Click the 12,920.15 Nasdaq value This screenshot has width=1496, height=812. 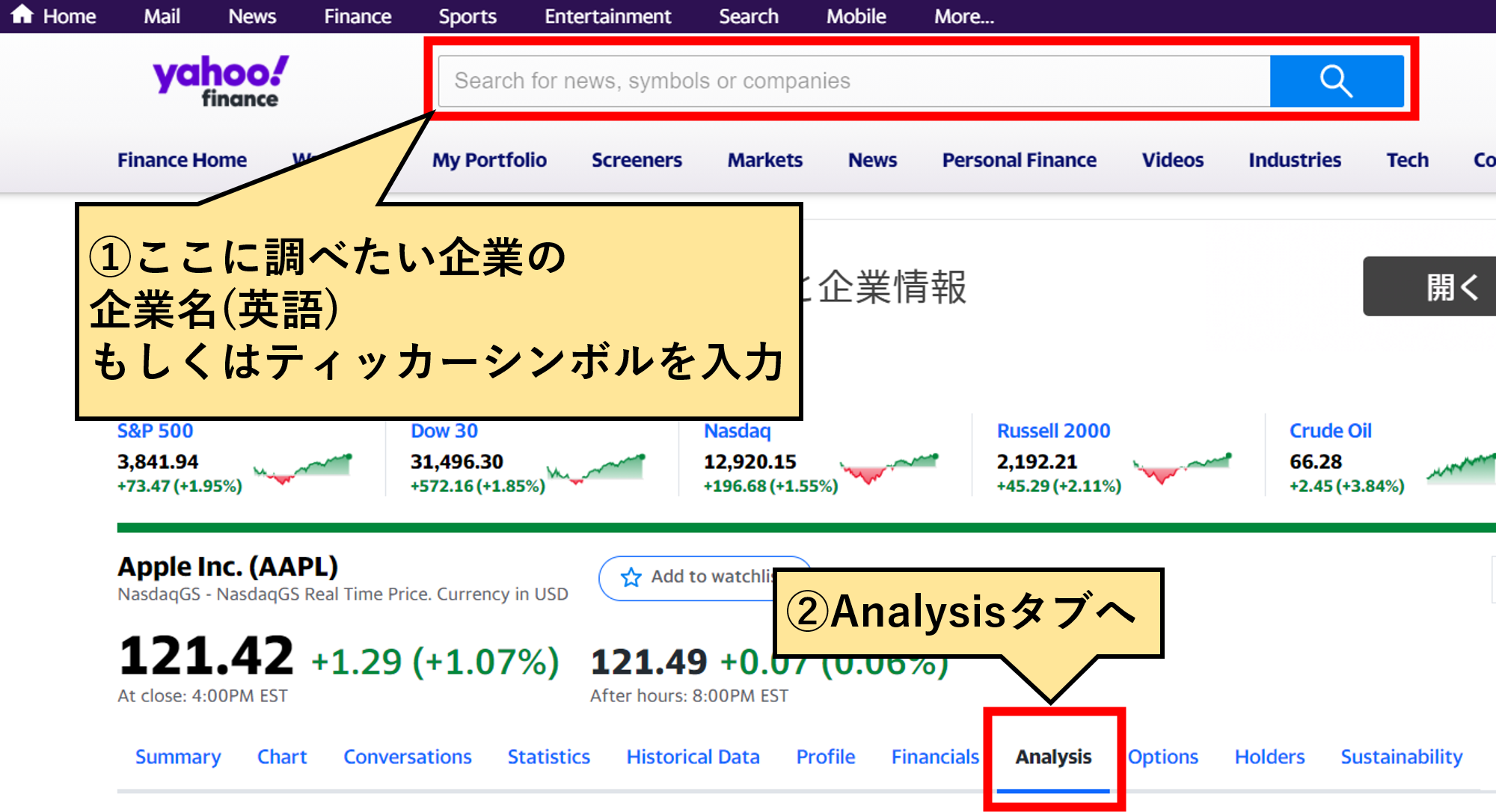pos(750,462)
